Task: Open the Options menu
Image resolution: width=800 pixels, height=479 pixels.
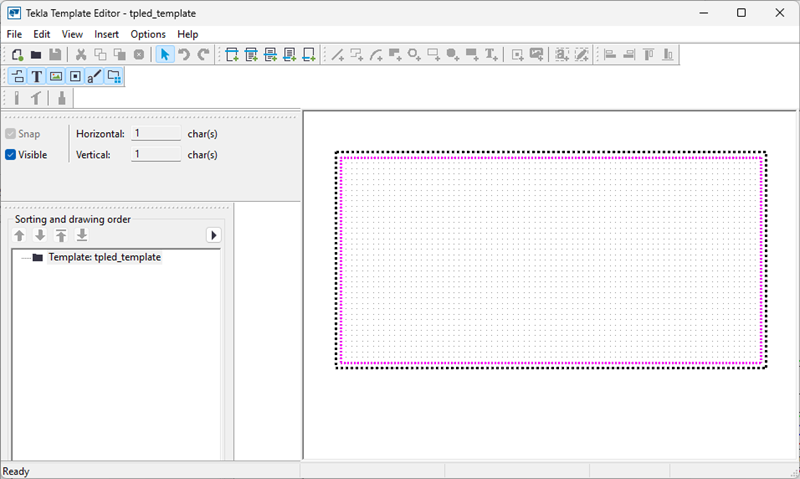Action: (148, 34)
